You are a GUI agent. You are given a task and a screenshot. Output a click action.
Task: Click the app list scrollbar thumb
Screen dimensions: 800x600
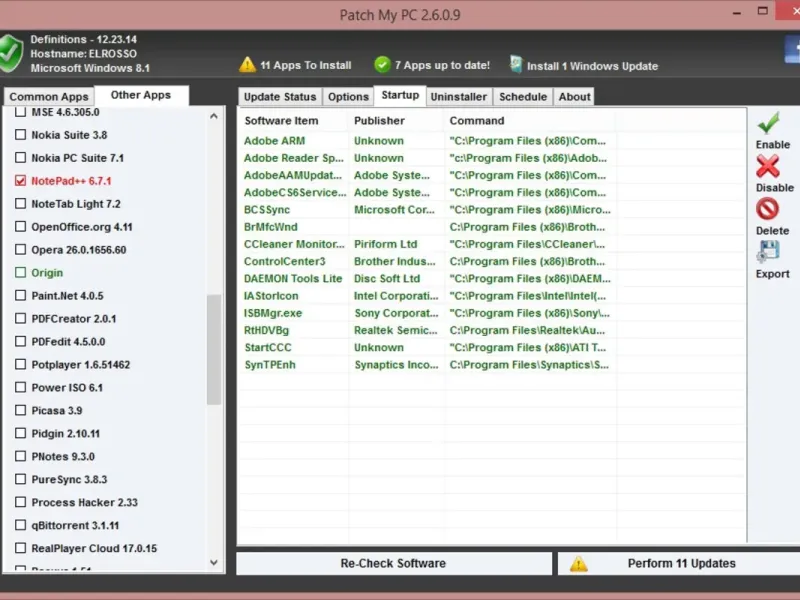coord(214,349)
